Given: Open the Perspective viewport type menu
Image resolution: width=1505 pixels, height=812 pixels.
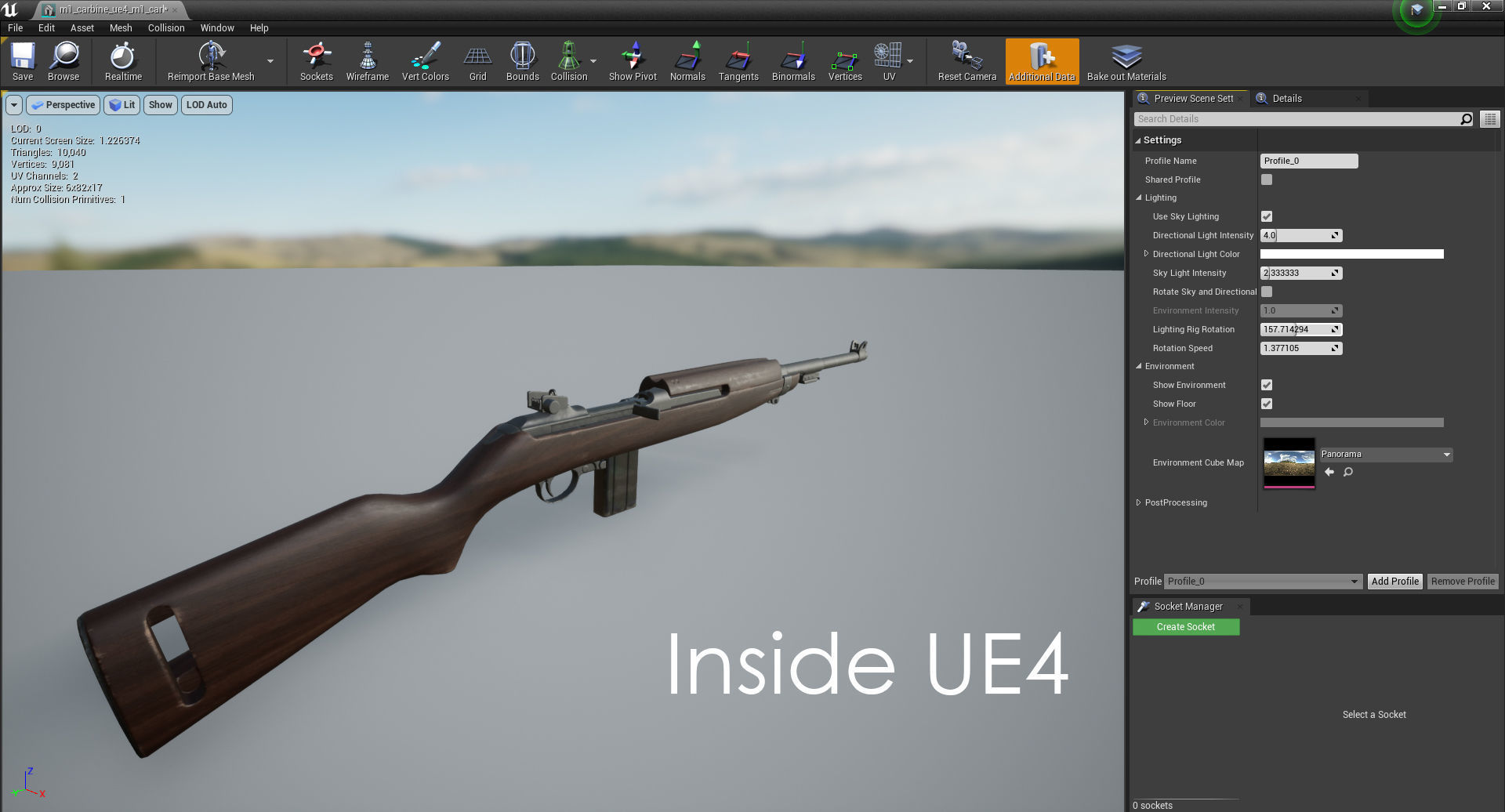Looking at the screenshot, I should point(63,105).
